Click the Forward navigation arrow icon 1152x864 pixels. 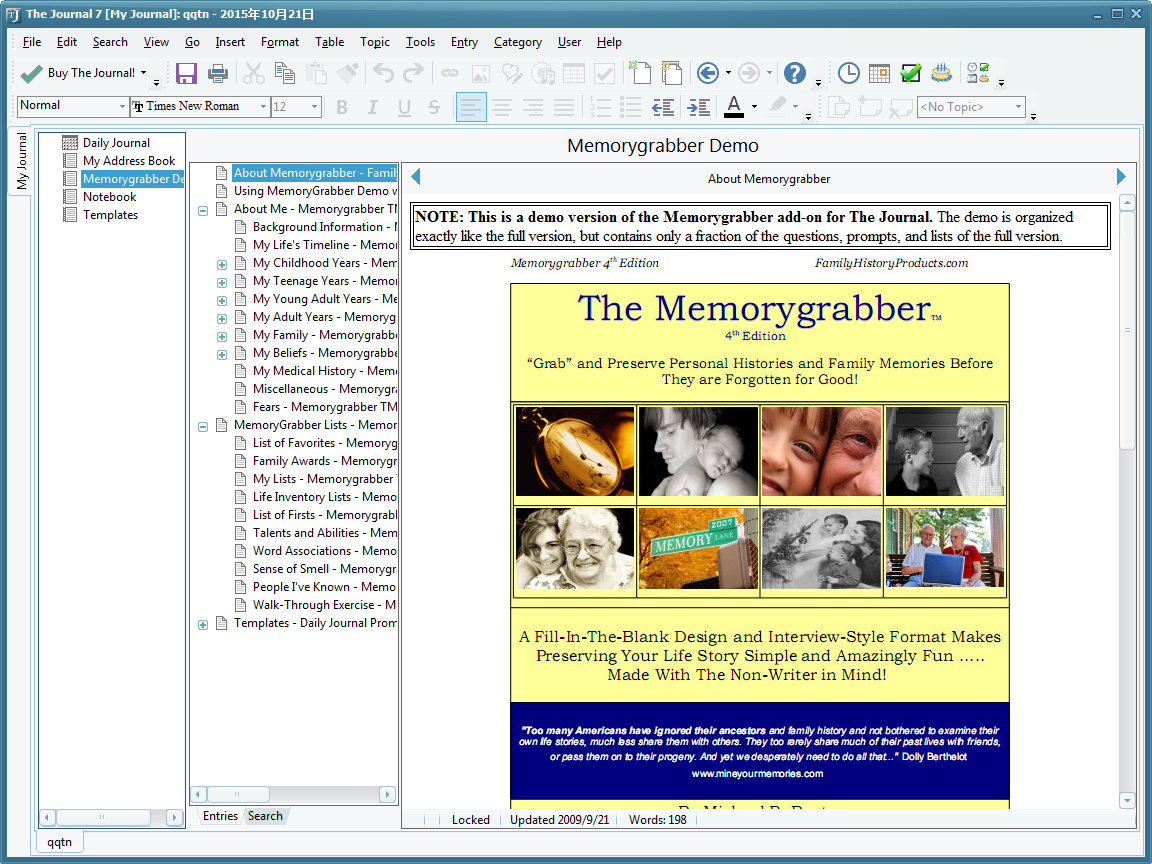tap(749, 73)
